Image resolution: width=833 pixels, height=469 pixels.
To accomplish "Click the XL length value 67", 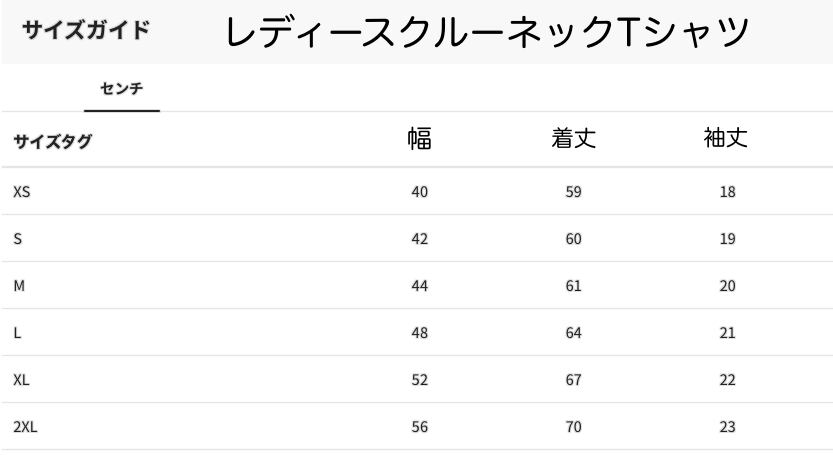I will [x=573, y=380].
